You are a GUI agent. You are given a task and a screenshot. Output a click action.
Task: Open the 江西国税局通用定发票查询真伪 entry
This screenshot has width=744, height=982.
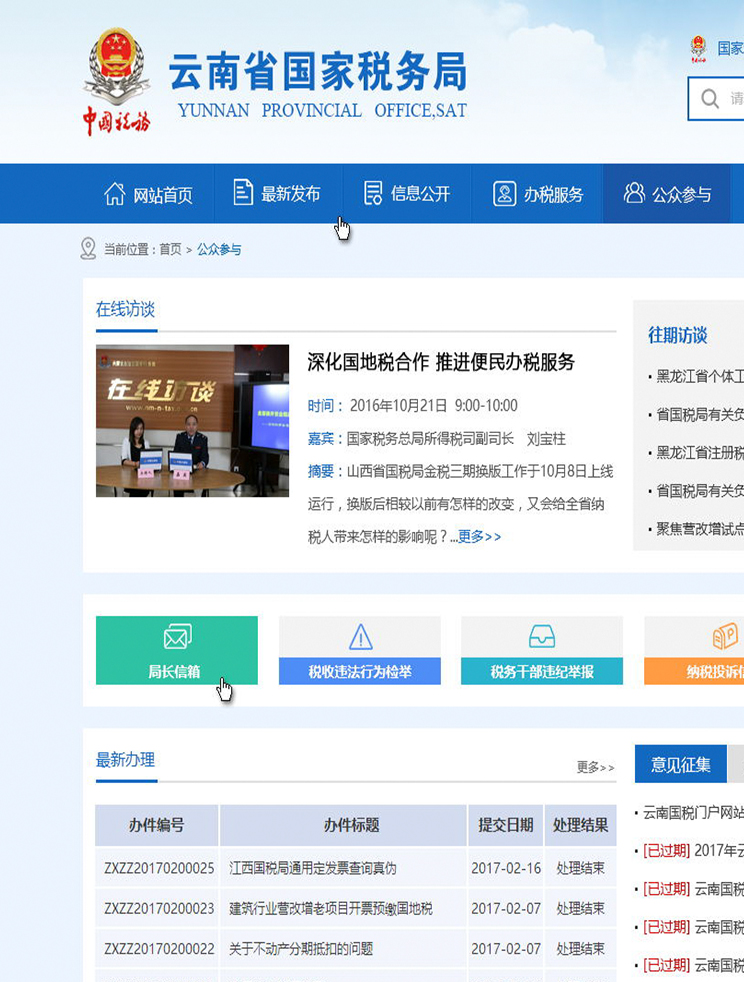(x=313, y=868)
